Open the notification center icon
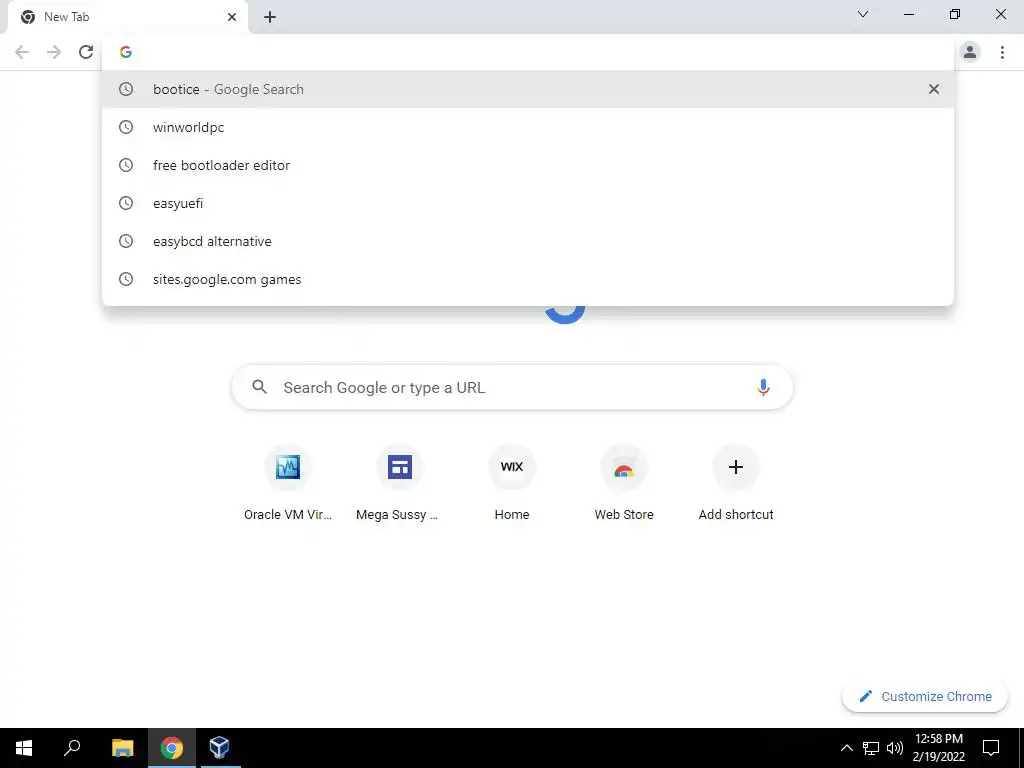Image resolution: width=1024 pixels, height=768 pixels. tap(991, 748)
